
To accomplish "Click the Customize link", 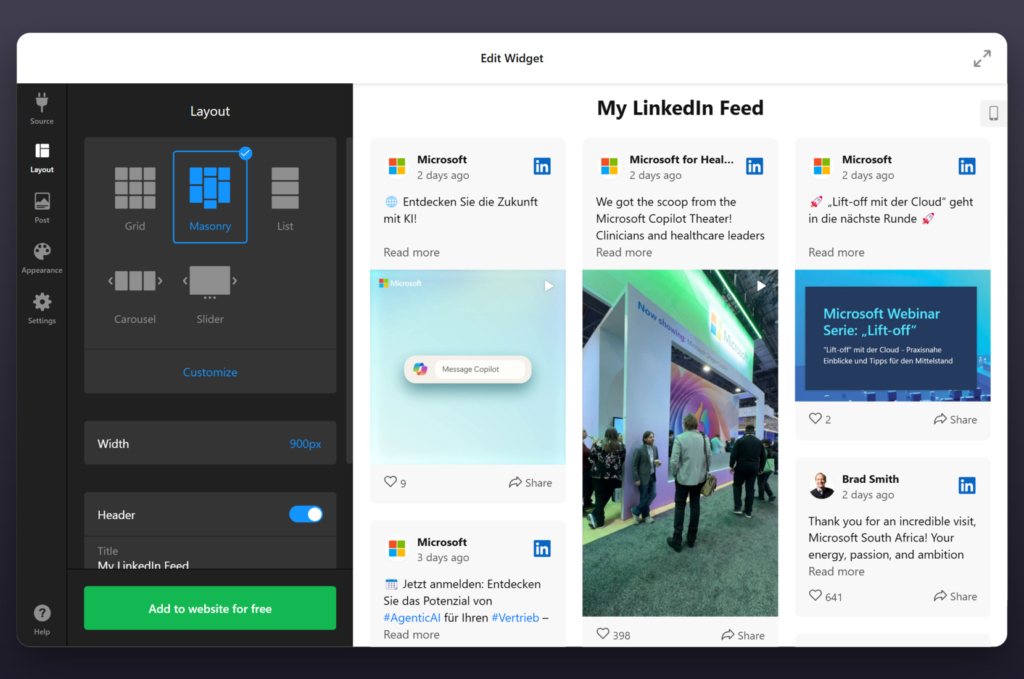I will coord(209,371).
